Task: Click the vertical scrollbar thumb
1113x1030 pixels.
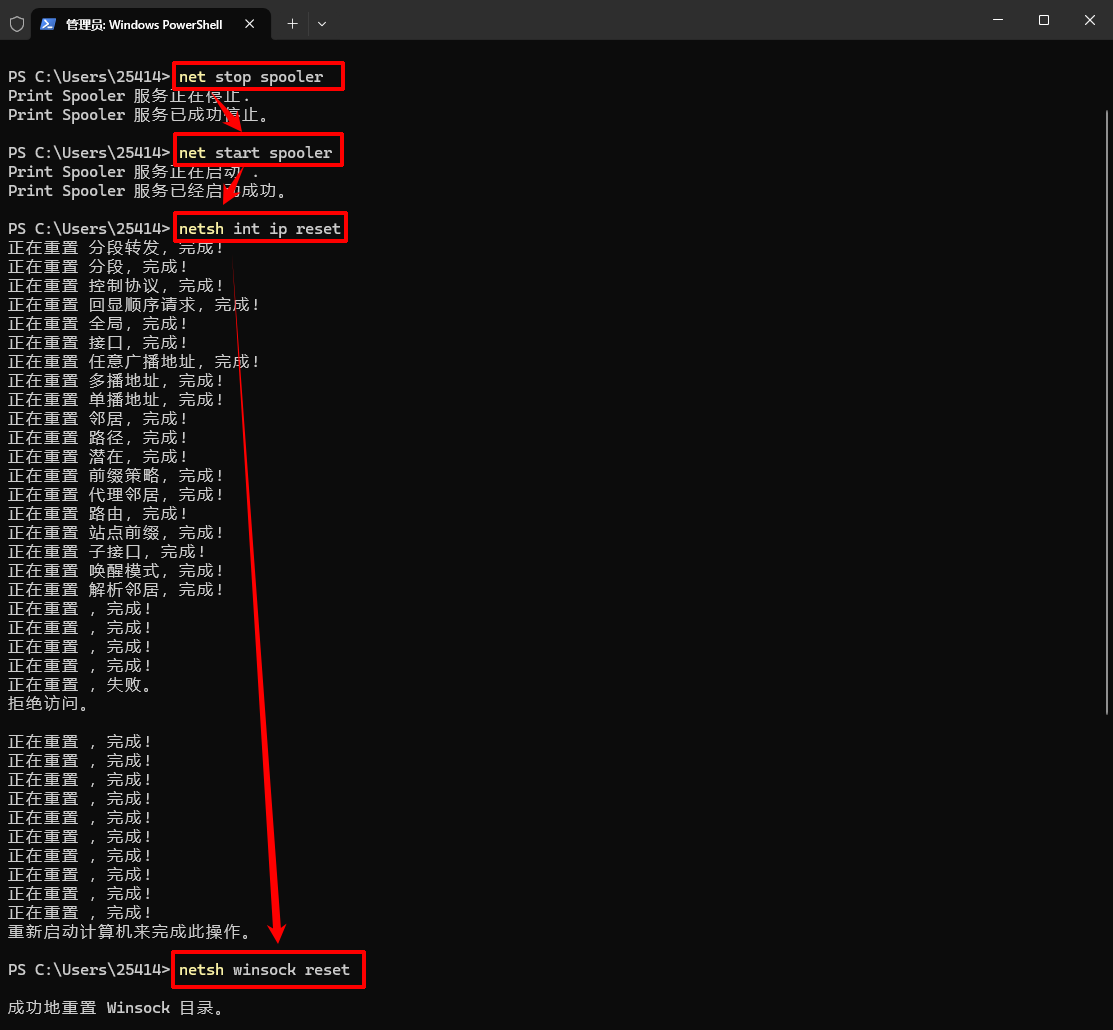Action: click(1107, 412)
